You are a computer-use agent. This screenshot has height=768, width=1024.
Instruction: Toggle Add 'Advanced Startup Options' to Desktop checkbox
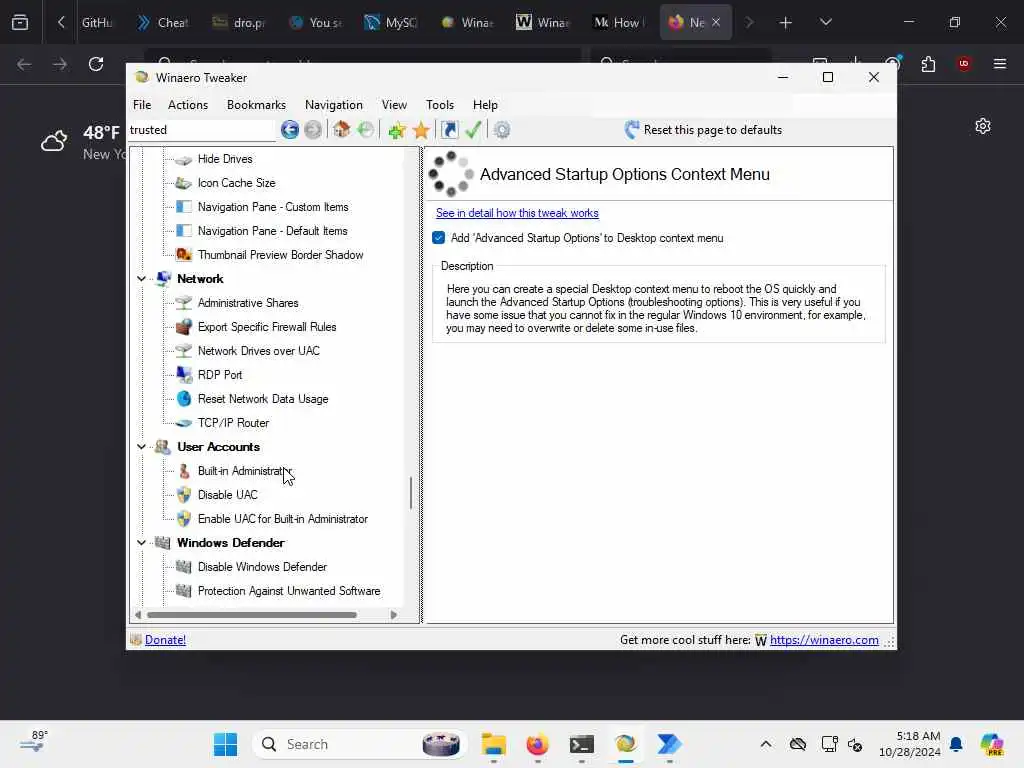tap(439, 238)
